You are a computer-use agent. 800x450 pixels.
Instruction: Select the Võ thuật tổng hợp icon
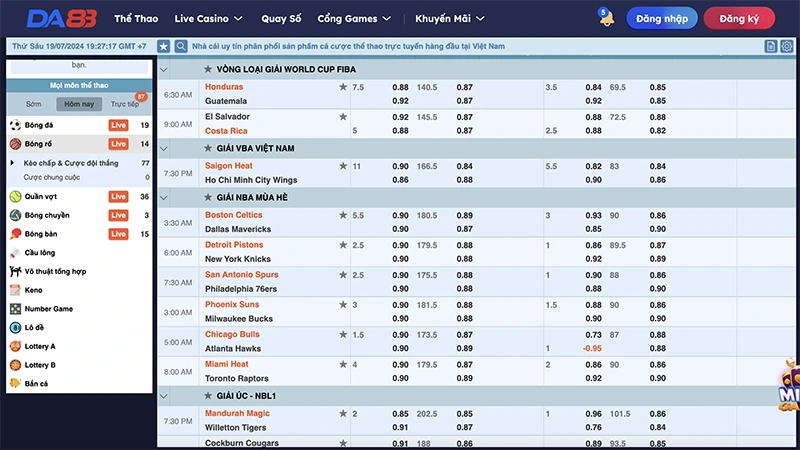[x=15, y=271]
